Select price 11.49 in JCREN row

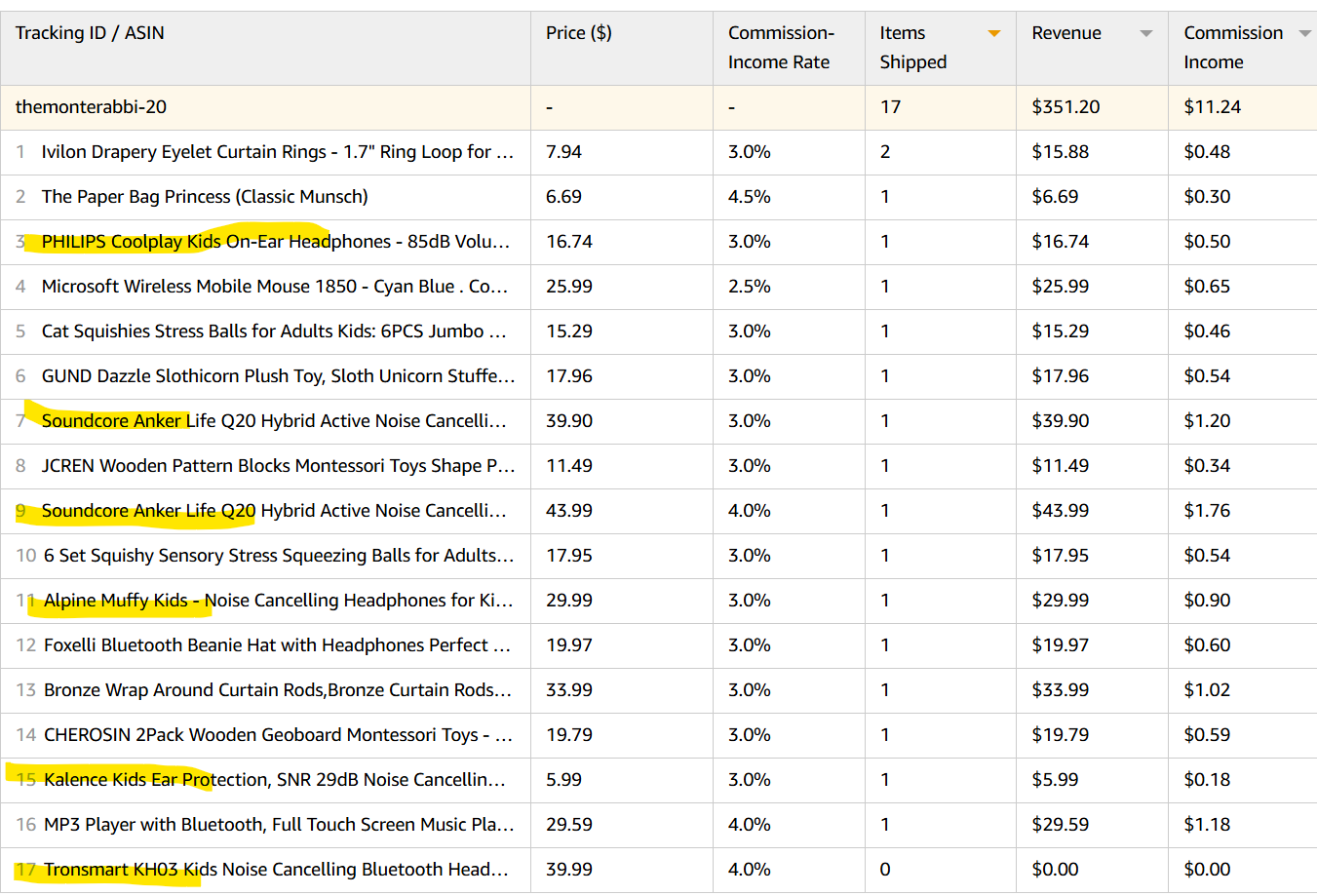point(569,466)
